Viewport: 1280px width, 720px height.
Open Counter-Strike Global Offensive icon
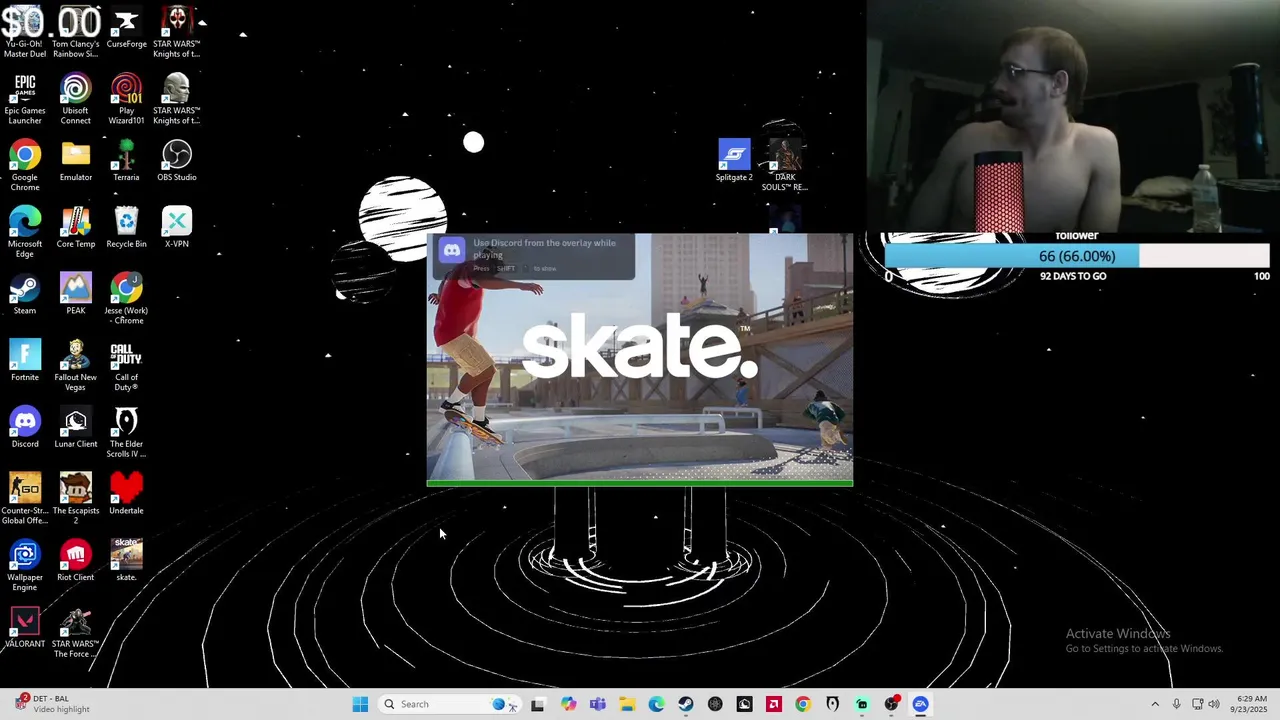pos(25,499)
